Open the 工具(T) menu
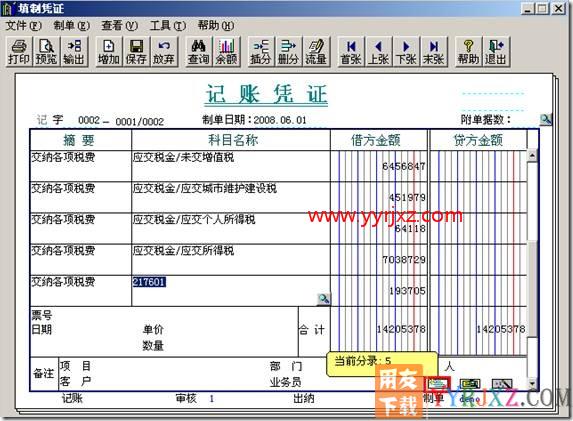The height and width of the screenshot is (421, 573). 168,26
